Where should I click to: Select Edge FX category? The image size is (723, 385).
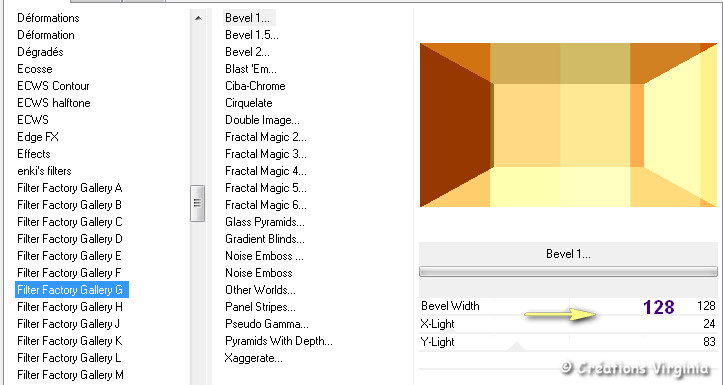point(38,137)
